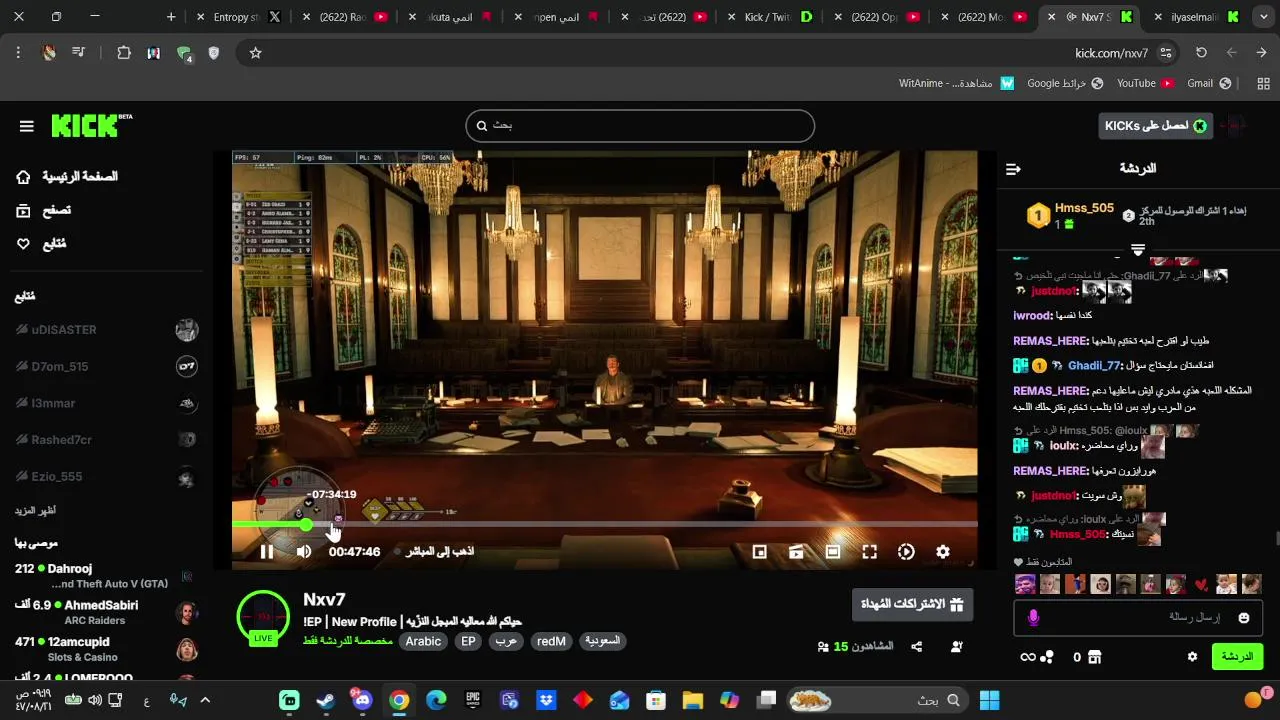Viewport: 1280px width, 720px height.
Task: Open Chrome three-dot menu
Action: click(x=18, y=53)
